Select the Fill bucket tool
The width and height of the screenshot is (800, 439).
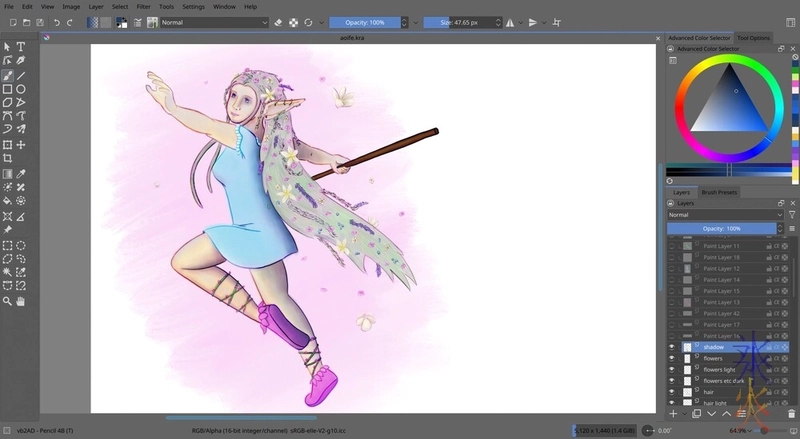point(8,200)
